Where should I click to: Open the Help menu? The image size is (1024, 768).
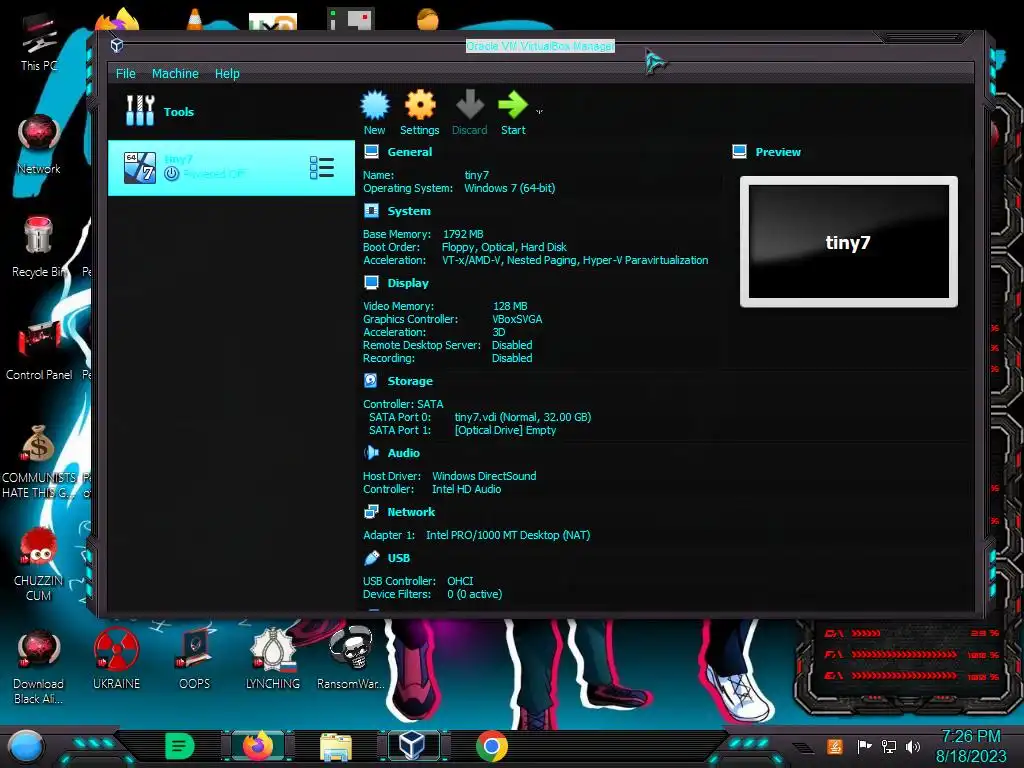(x=227, y=74)
